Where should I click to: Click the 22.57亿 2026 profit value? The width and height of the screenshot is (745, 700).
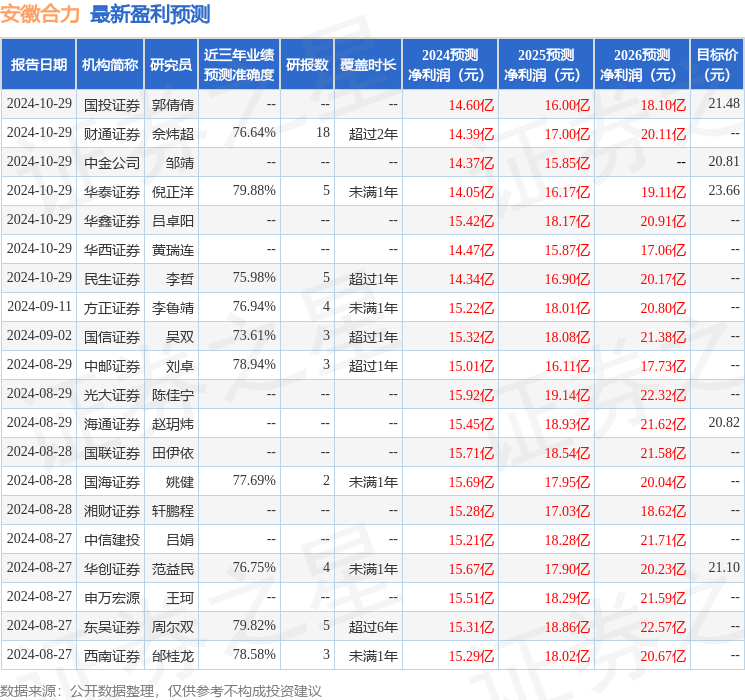click(663, 627)
